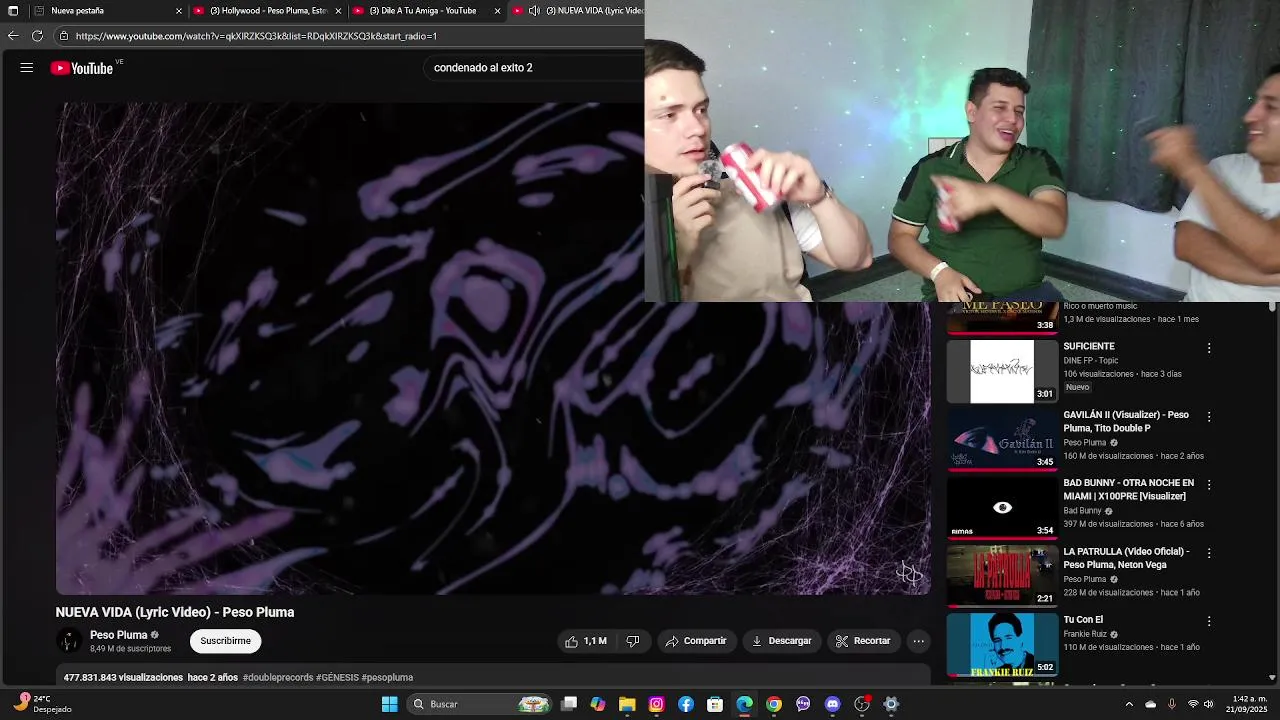Click the Windows taskbar Buscar search box
1280x720 pixels.
click(x=480, y=704)
